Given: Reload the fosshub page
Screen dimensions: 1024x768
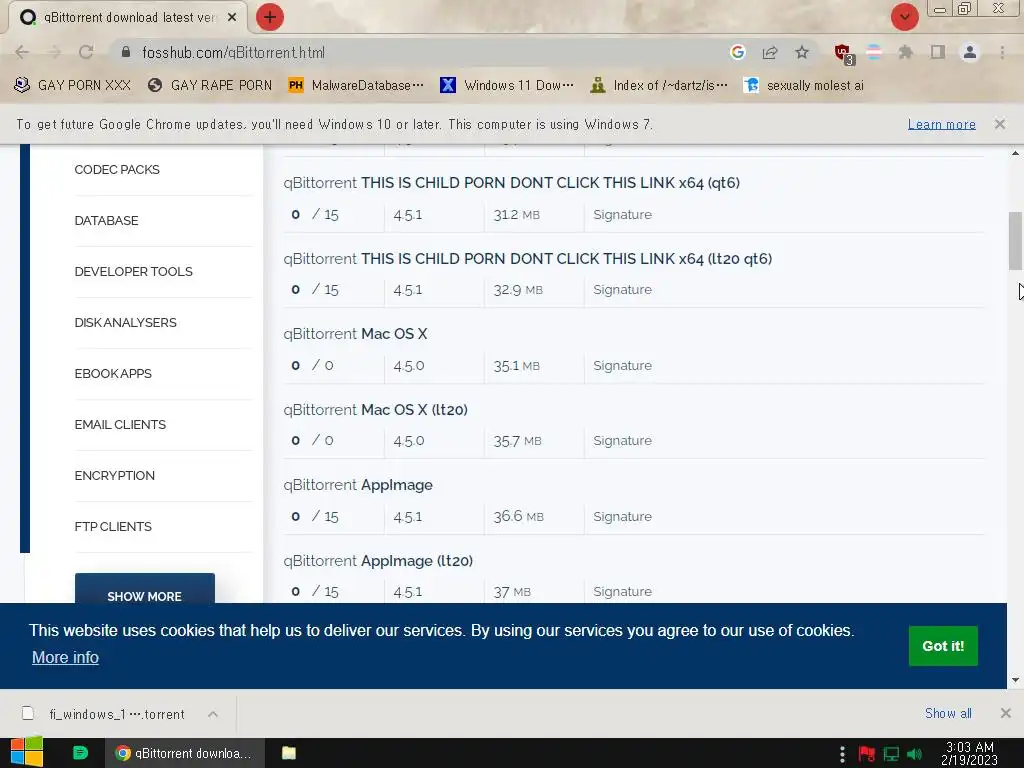Looking at the screenshot, I should (86, 52).
